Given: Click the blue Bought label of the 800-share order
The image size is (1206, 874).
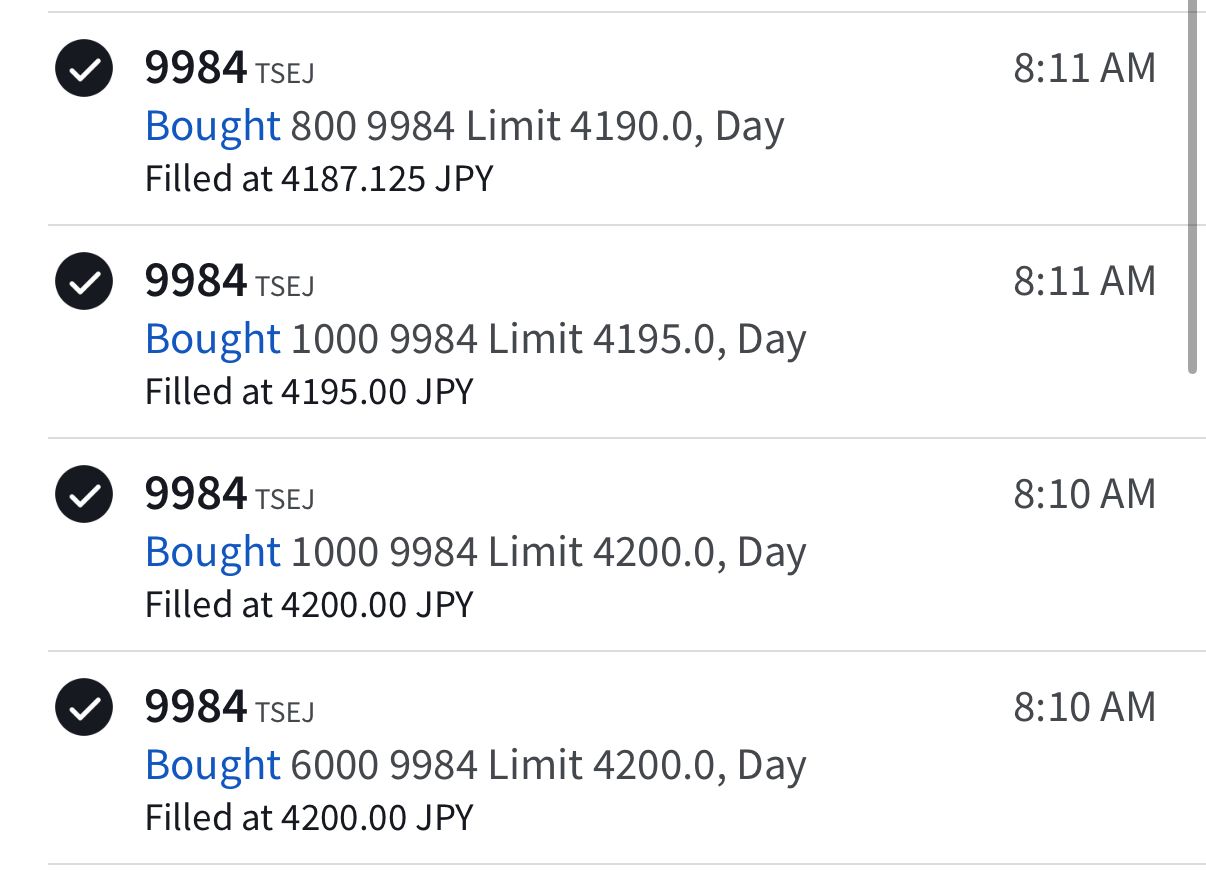Looking at the screenshot, I should [212, 126].
